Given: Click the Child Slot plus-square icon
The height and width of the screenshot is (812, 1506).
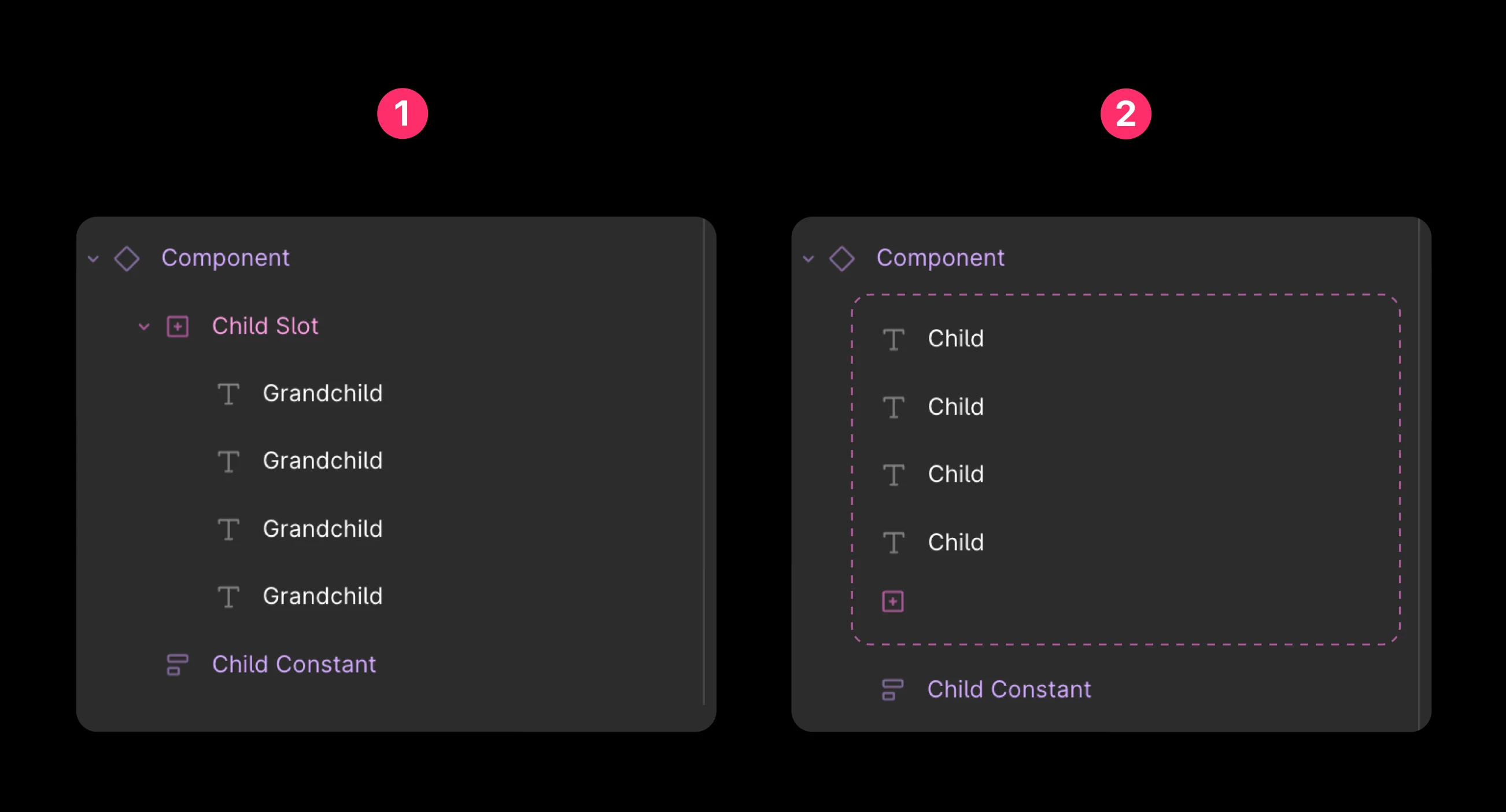Looking at the screenshot, I should (x=178, y=326).
